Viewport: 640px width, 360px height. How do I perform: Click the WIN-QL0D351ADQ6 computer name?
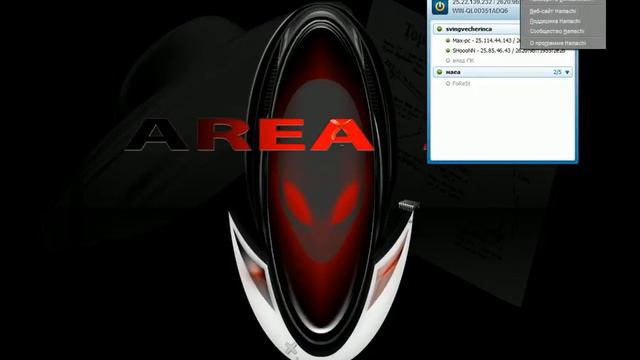pyautogui.click(x=480, y=11)
